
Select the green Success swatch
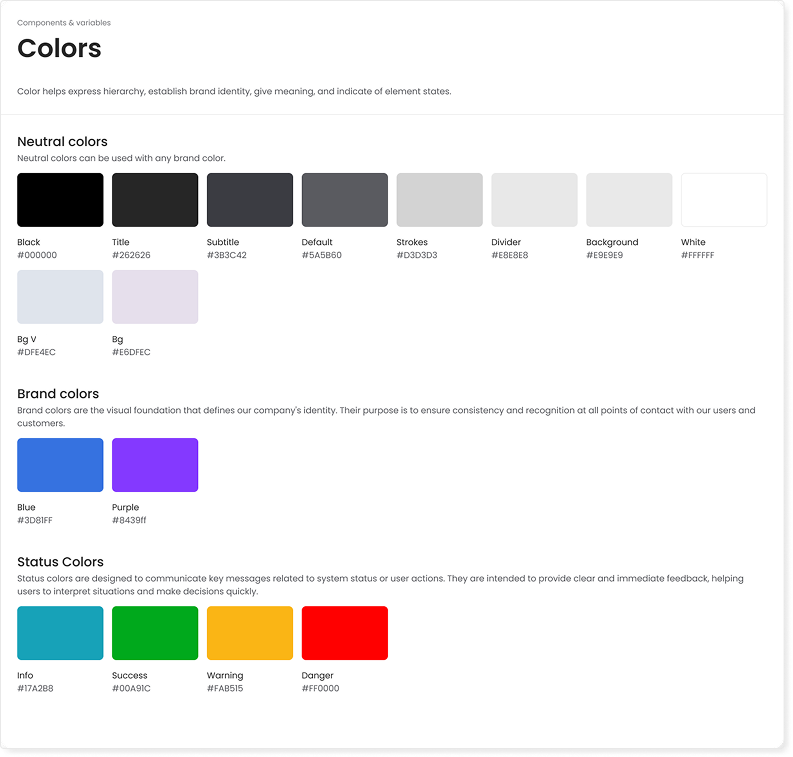pyautogui.click(x=155, y=633)
